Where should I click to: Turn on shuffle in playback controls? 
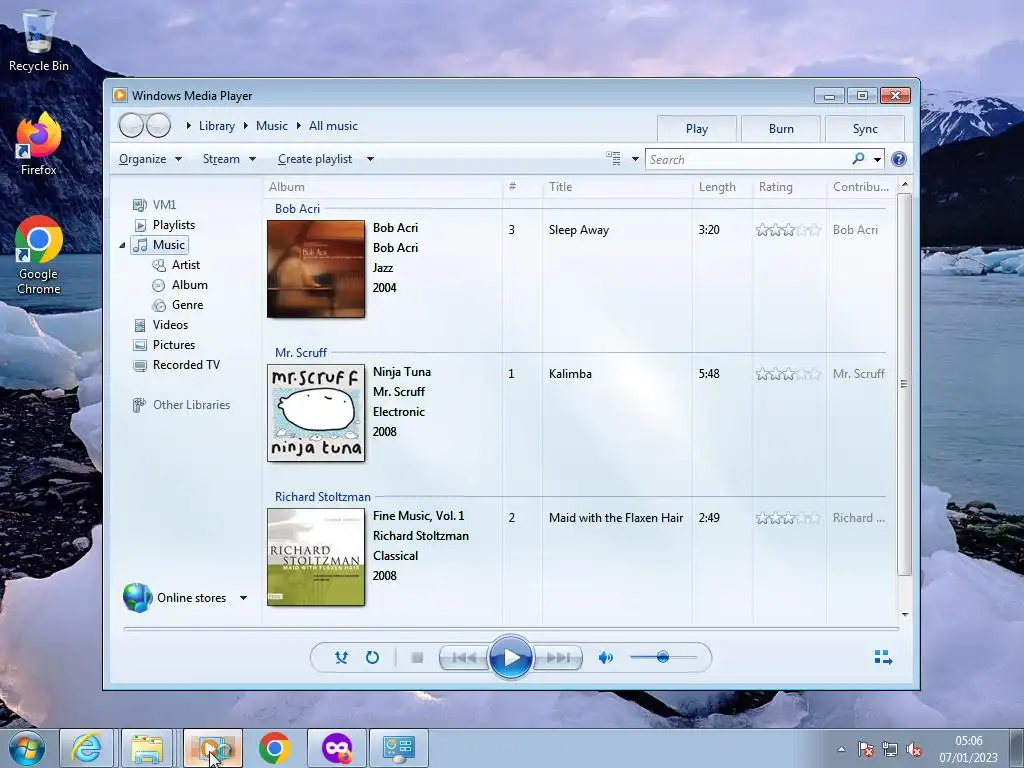click(341, 658)
